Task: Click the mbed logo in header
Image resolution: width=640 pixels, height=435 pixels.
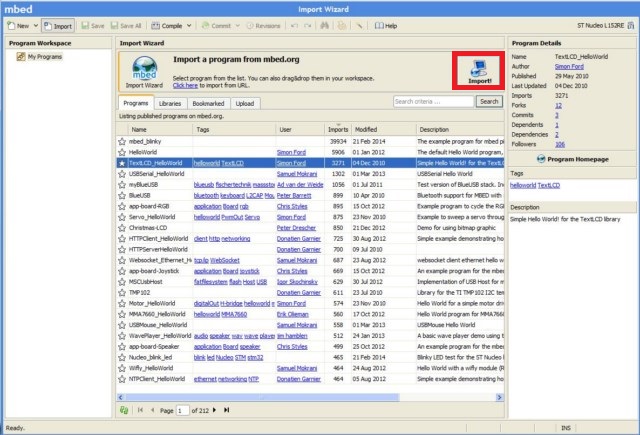Action: (x=18, y=9)
